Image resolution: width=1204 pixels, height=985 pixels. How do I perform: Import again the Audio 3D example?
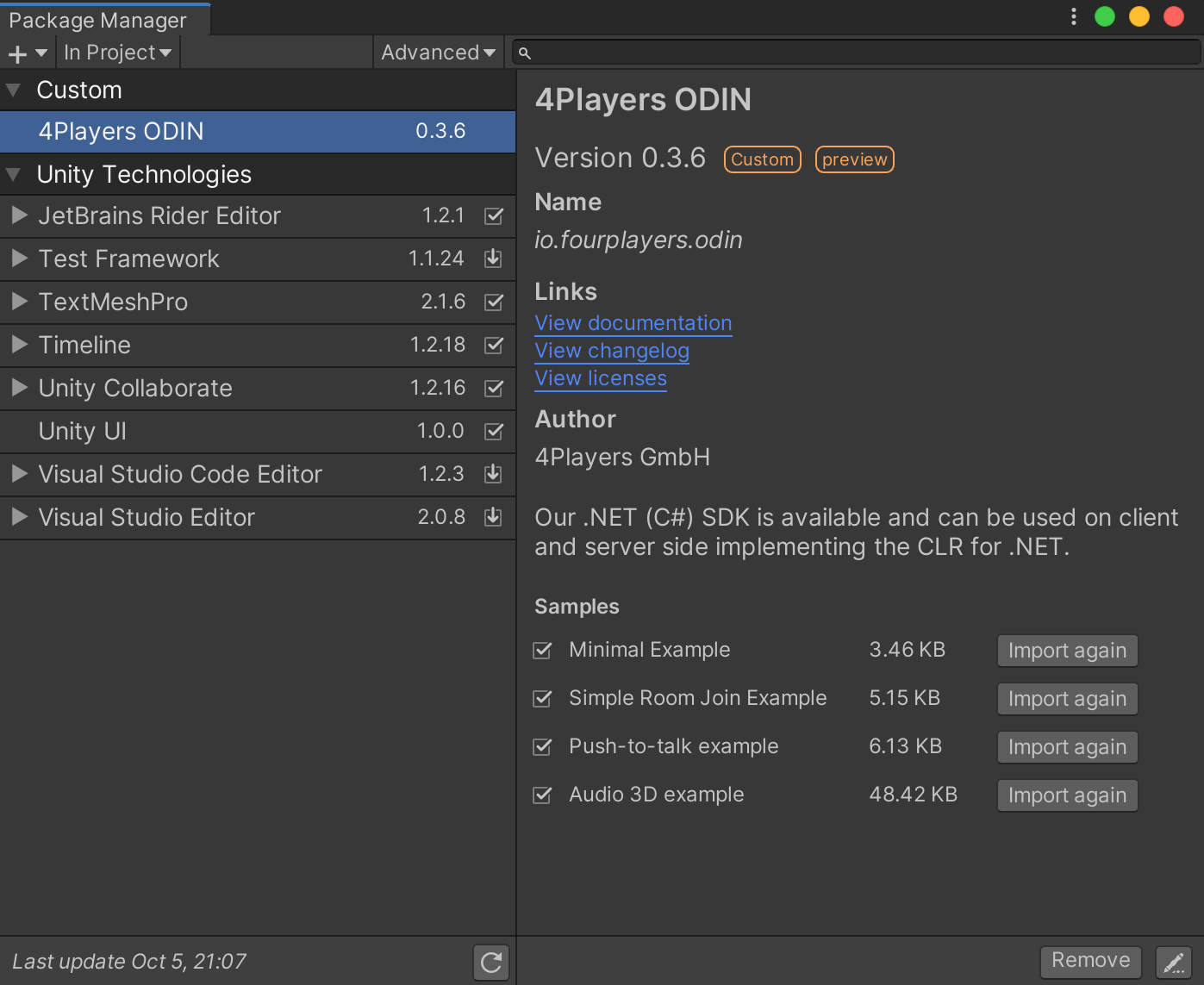tap(1067, 795)
